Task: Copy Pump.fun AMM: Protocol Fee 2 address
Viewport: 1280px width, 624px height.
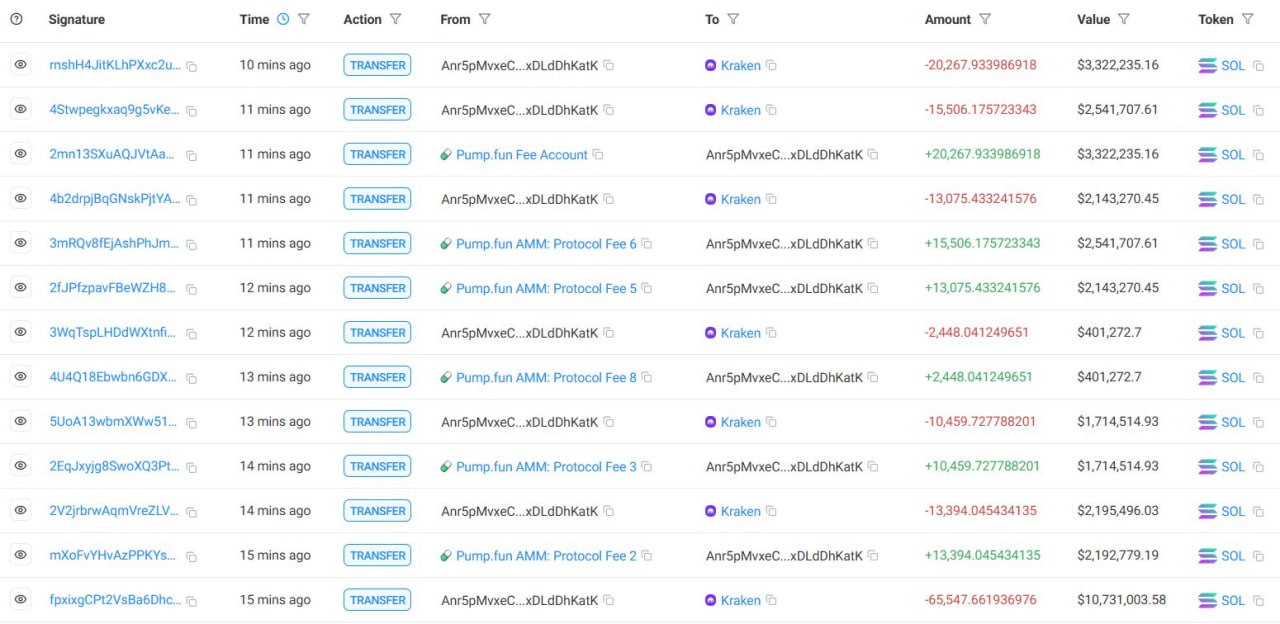Action: click(x=647, y=555)
